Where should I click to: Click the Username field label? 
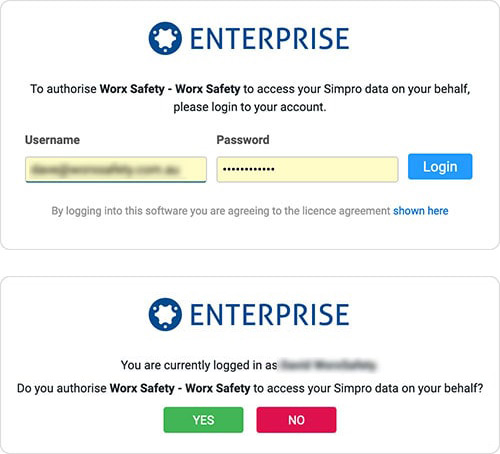[52, 140]
